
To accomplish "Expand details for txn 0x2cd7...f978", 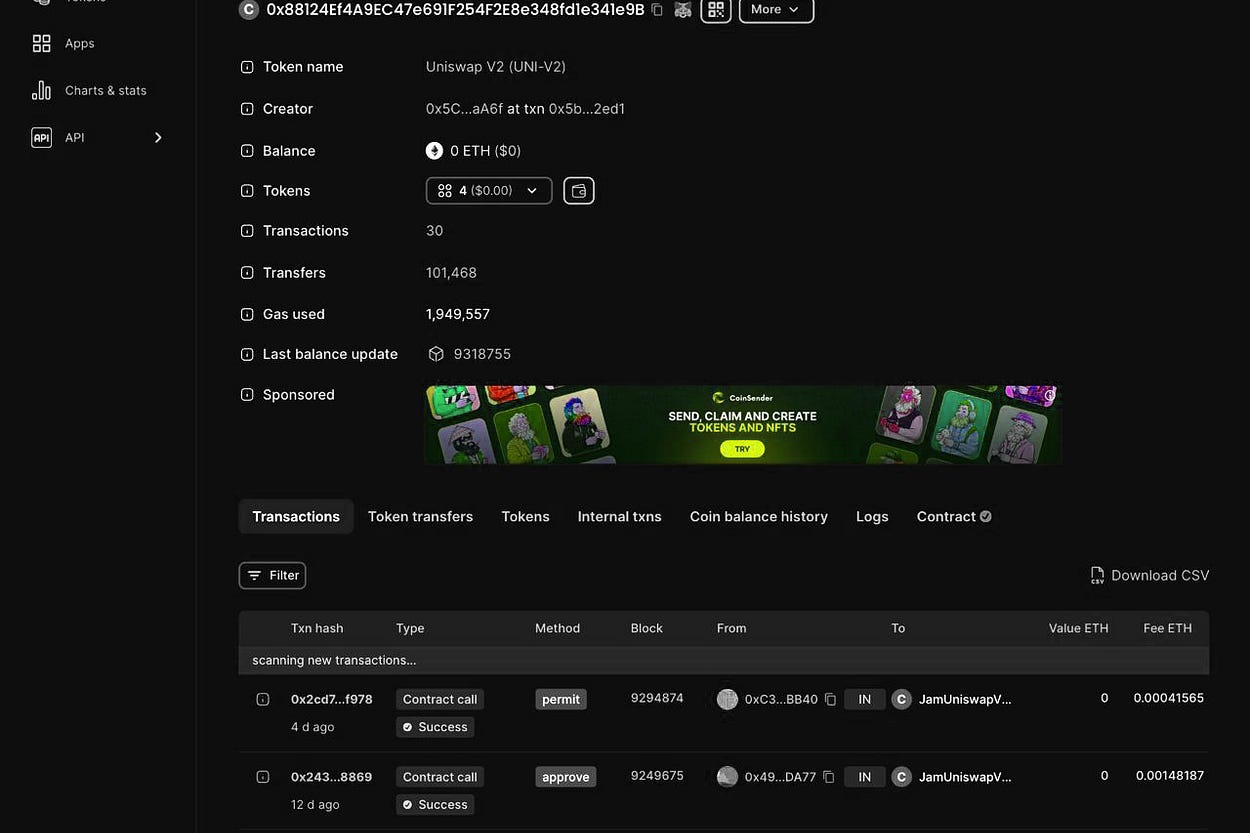I will click(x=262, y=699).
